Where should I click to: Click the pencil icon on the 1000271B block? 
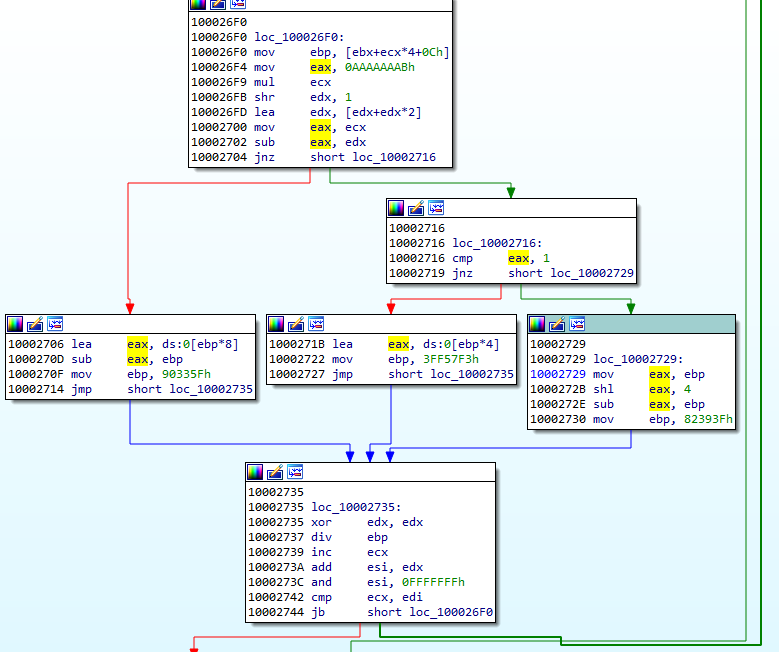point(296,324)
